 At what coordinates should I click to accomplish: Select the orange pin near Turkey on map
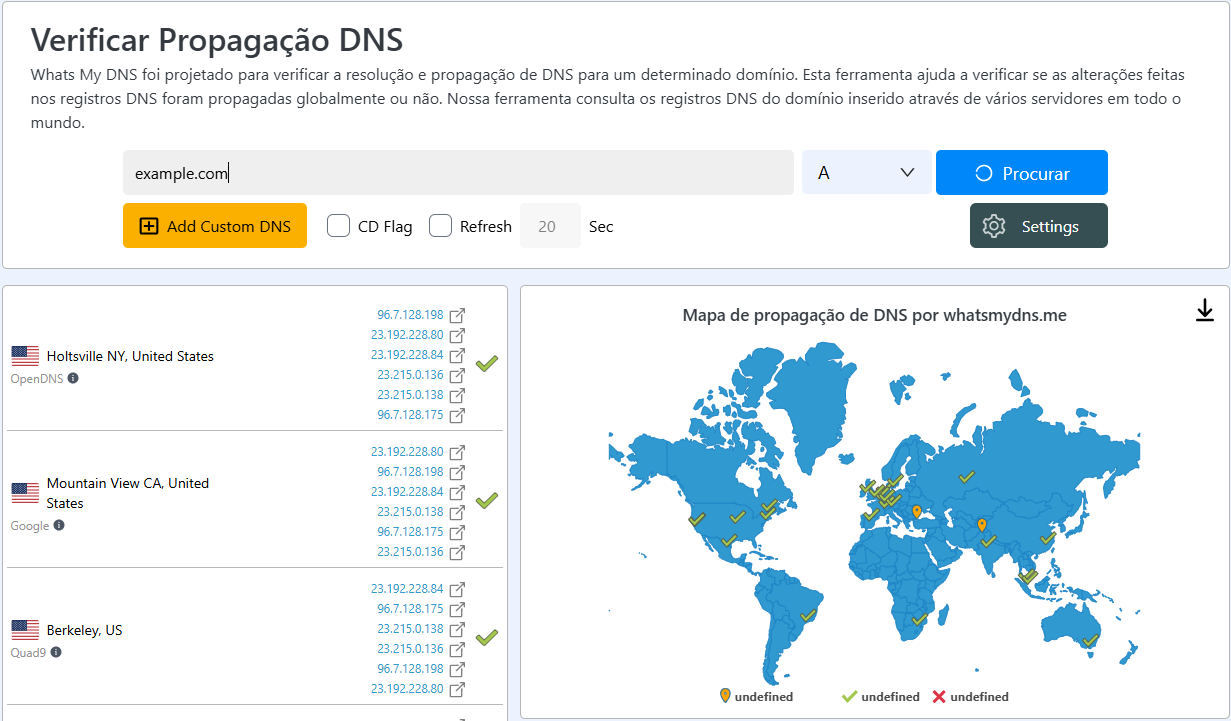tap(917, 512)
